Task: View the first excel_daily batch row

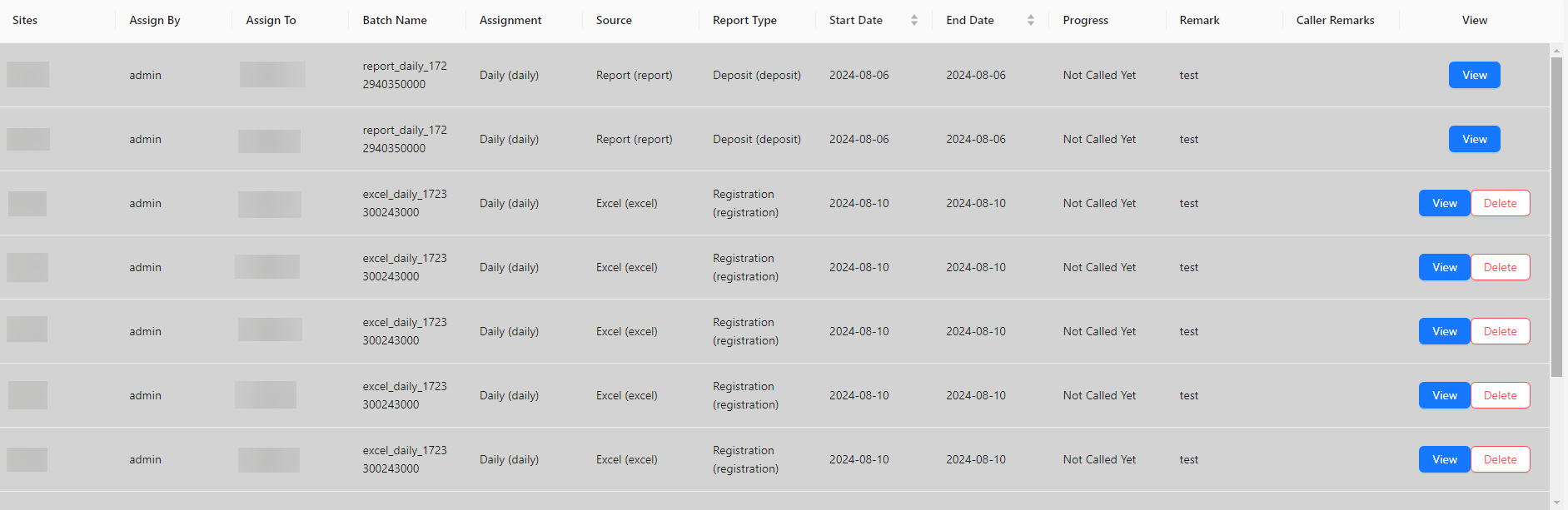Action: (1444, 202)
